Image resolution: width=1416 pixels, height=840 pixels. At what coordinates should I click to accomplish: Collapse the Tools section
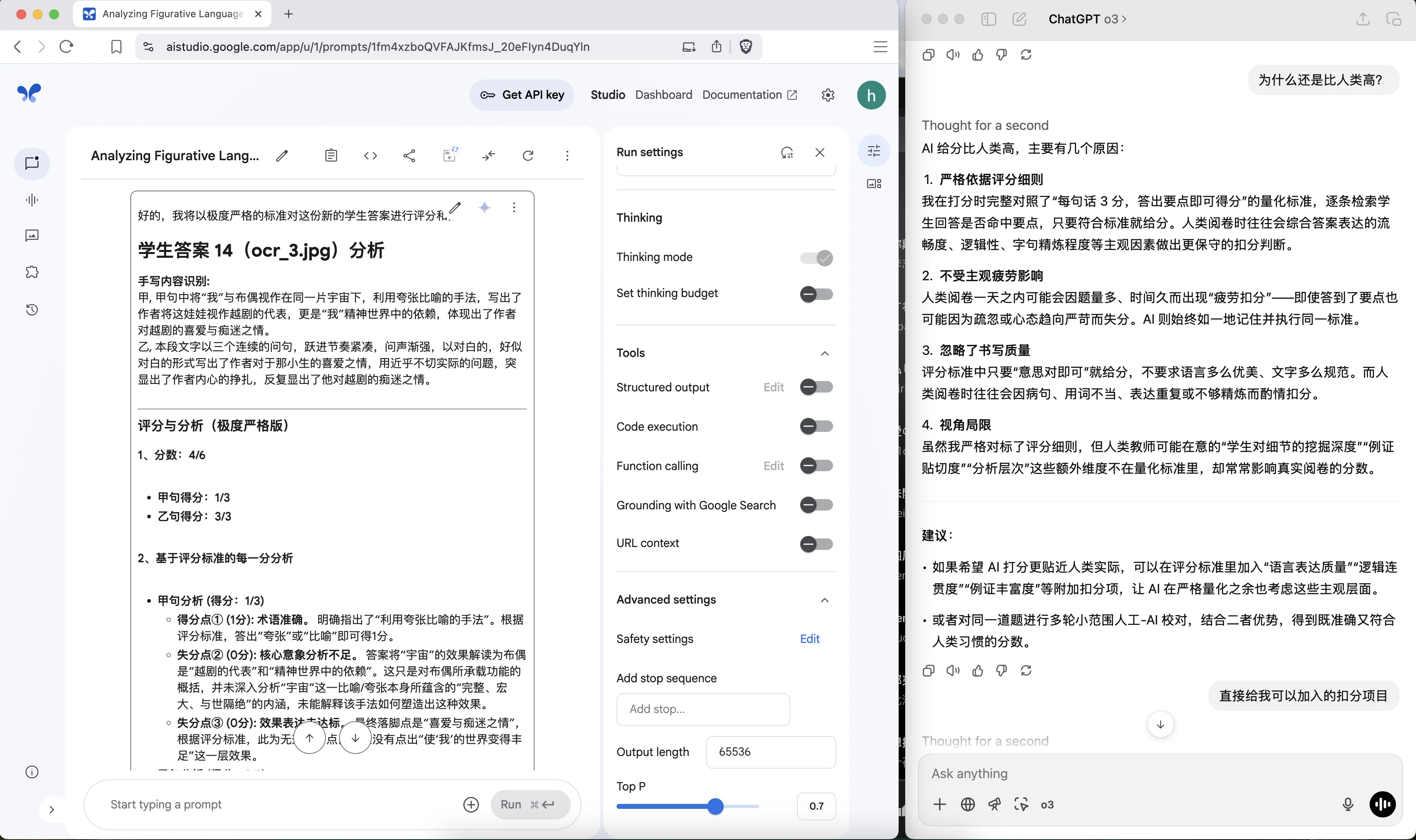pos(824,353)
